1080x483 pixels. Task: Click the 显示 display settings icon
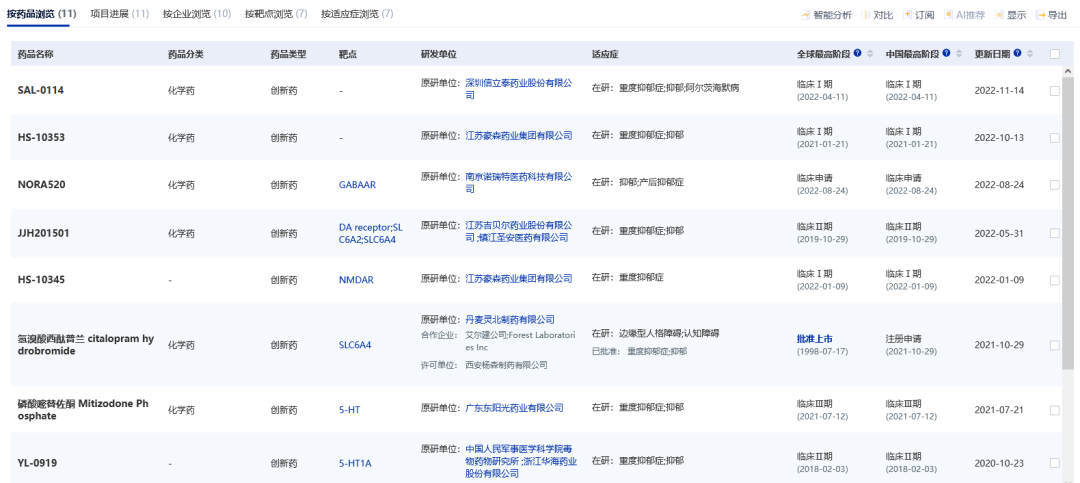click(998, 15)
